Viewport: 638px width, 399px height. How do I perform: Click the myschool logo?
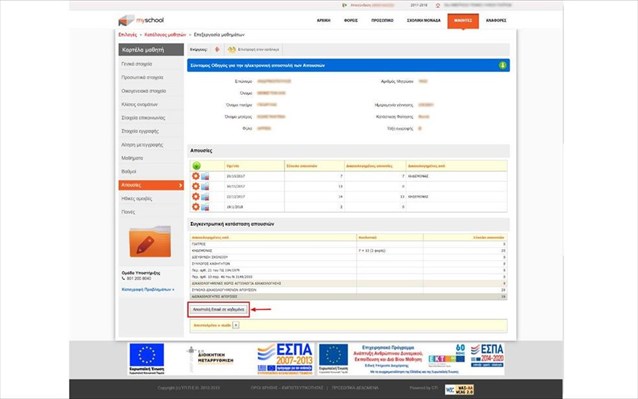click(x=141, y=20)
